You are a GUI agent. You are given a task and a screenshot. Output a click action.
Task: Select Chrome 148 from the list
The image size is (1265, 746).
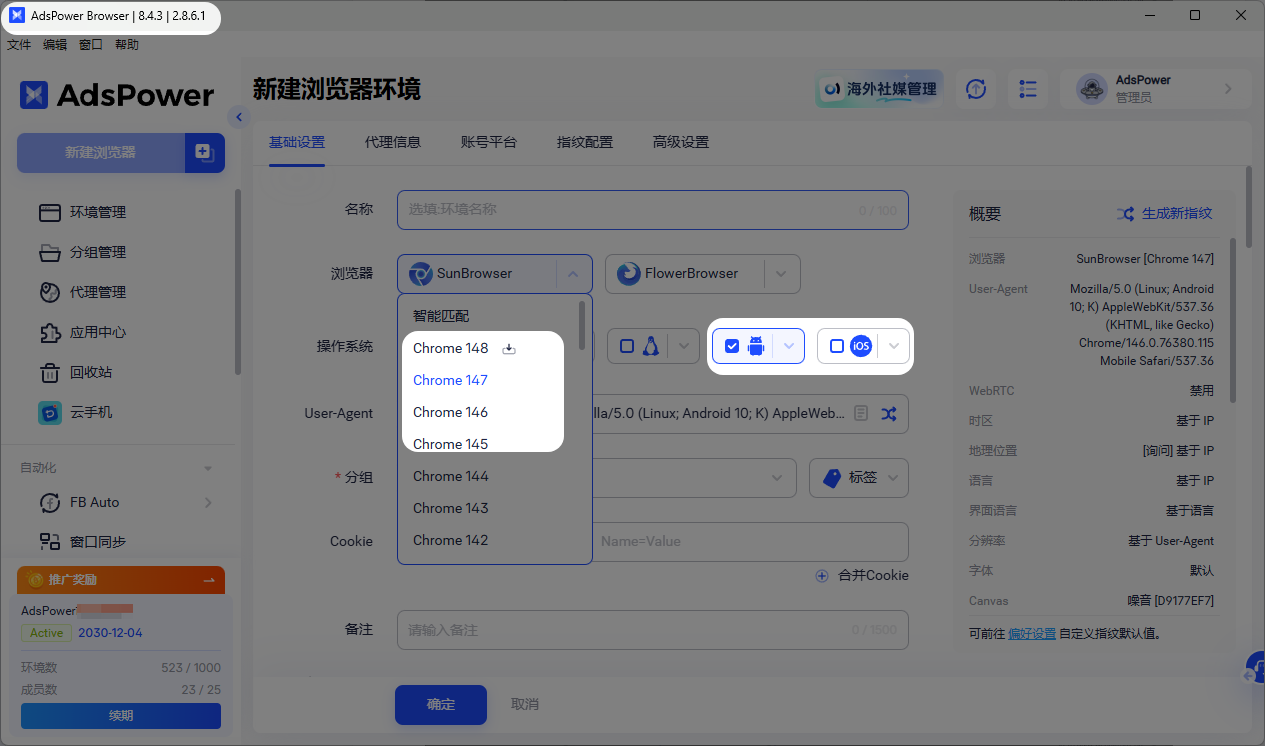(x=450, y=348)
